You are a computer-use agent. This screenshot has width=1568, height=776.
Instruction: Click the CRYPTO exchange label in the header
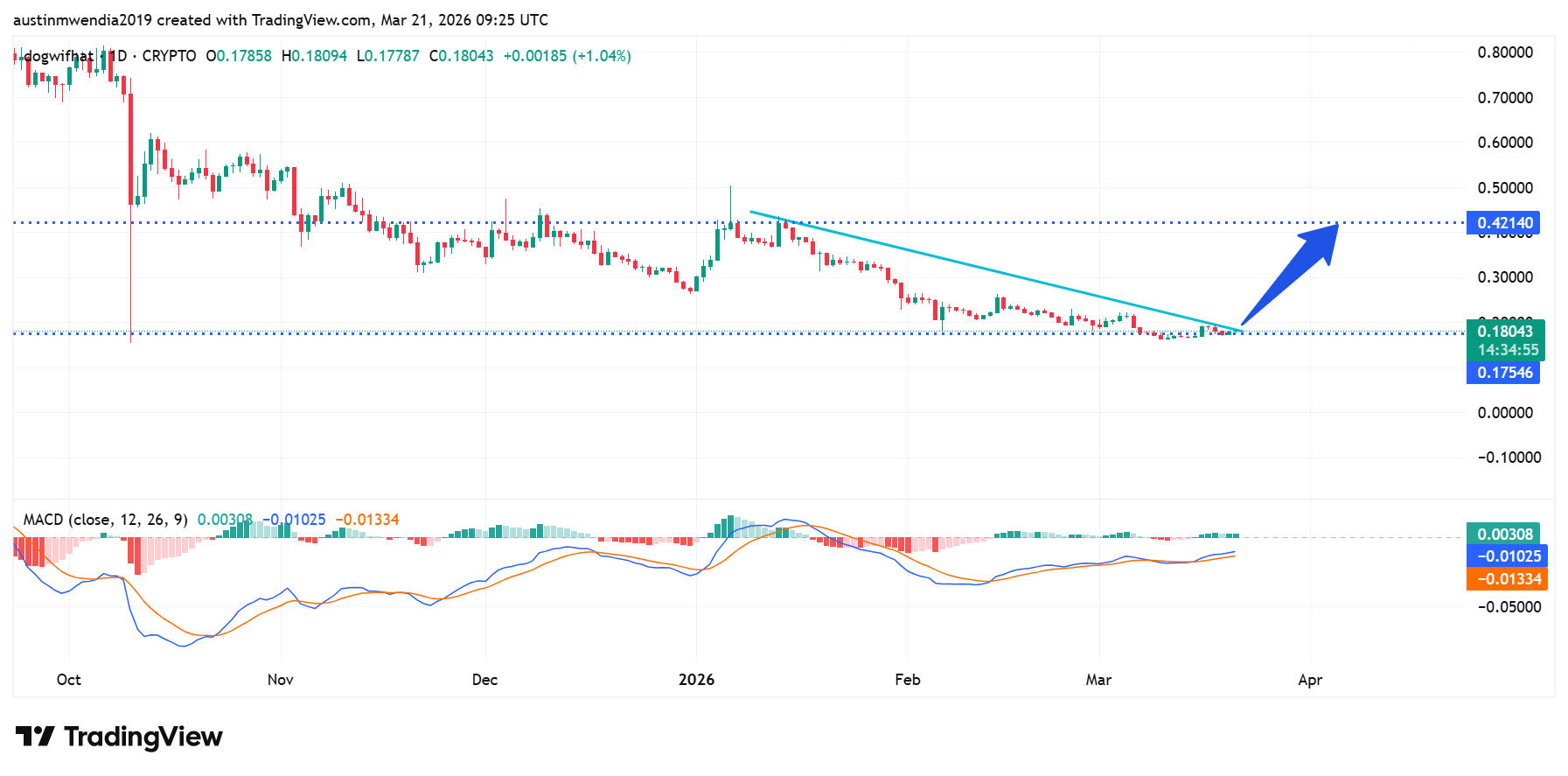tap(169, 56)
